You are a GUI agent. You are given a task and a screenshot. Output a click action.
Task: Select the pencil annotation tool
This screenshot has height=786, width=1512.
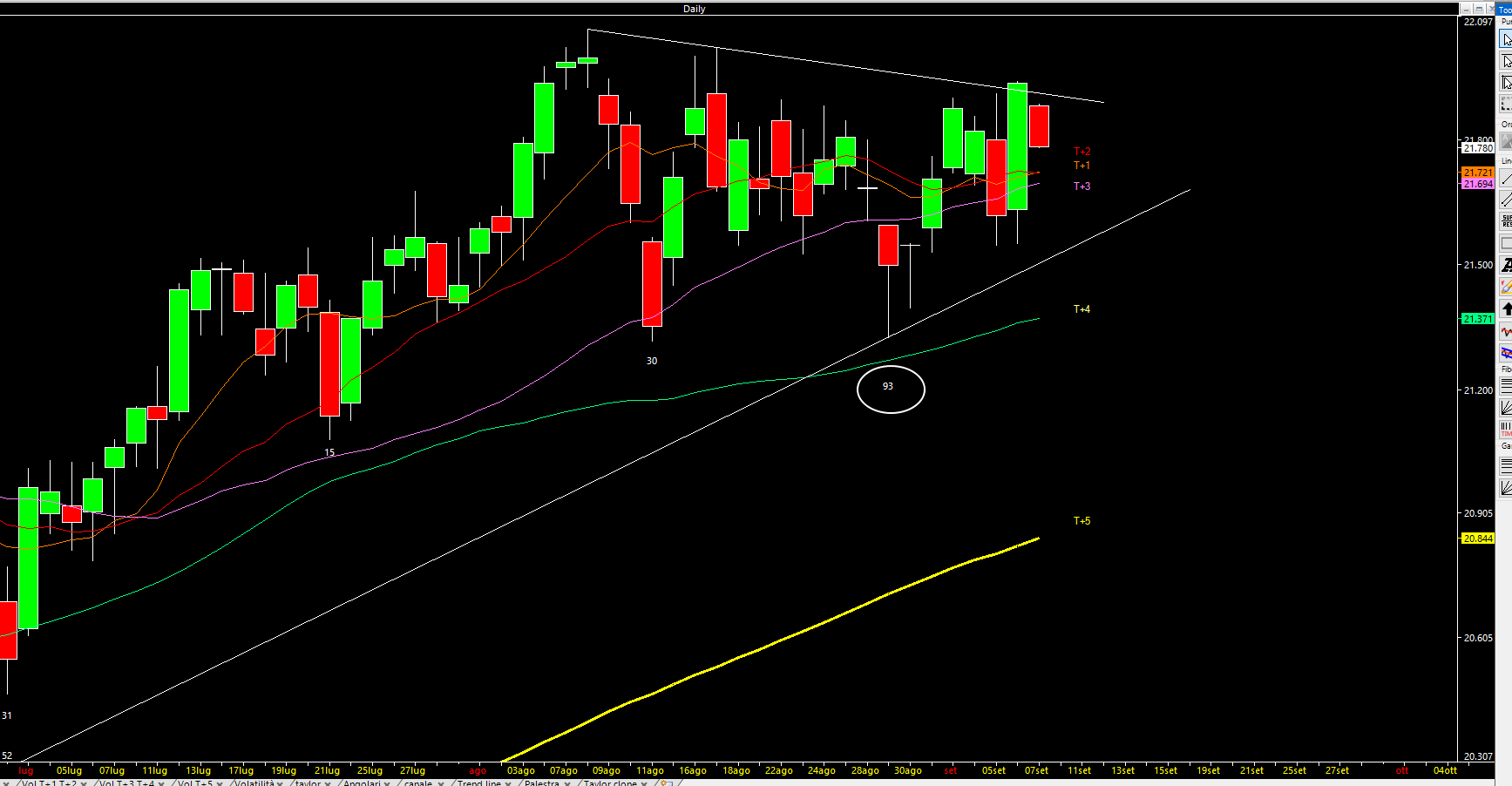click(x=1506, y=286)
